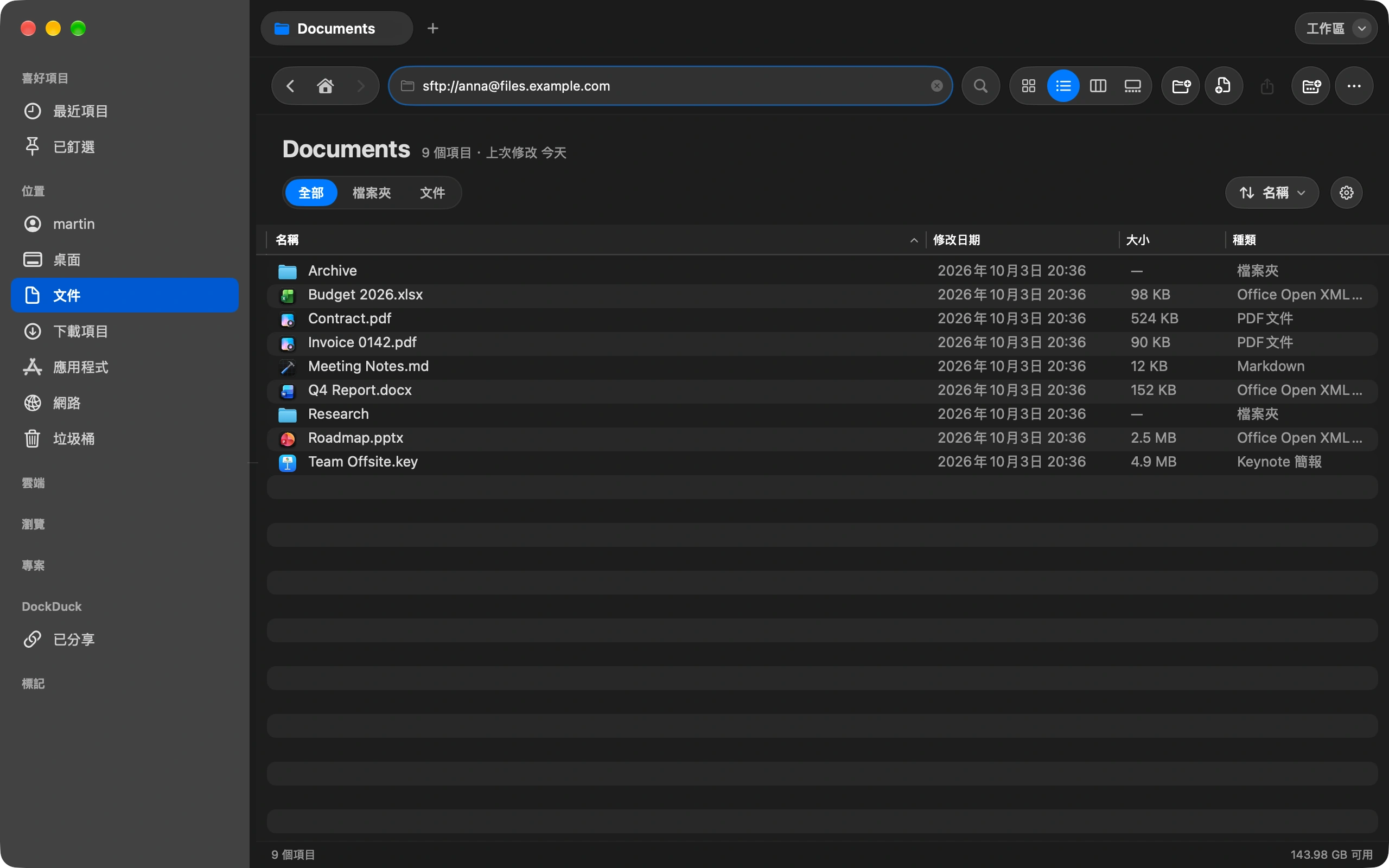Open a new tab with plus
Image resolution: width=1389 pixels, height=868 pixels.
433,28
